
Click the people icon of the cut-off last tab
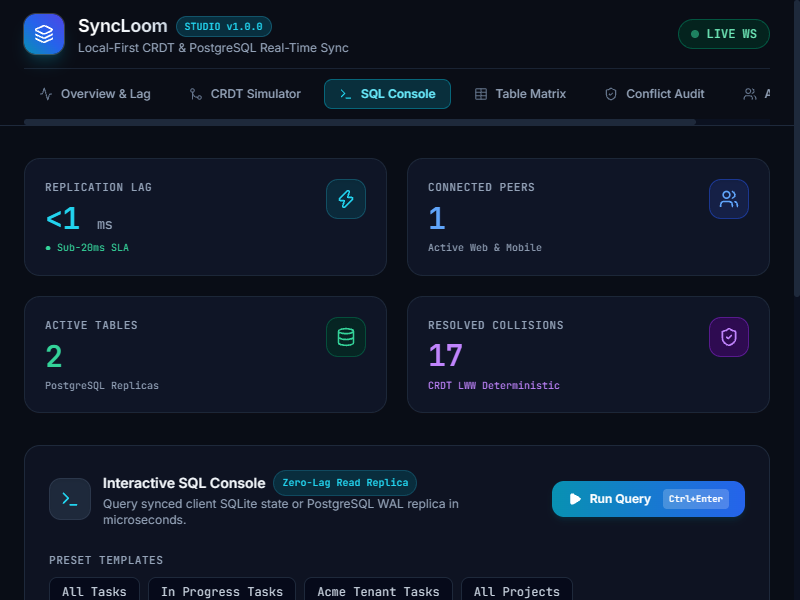pos(749,94)
